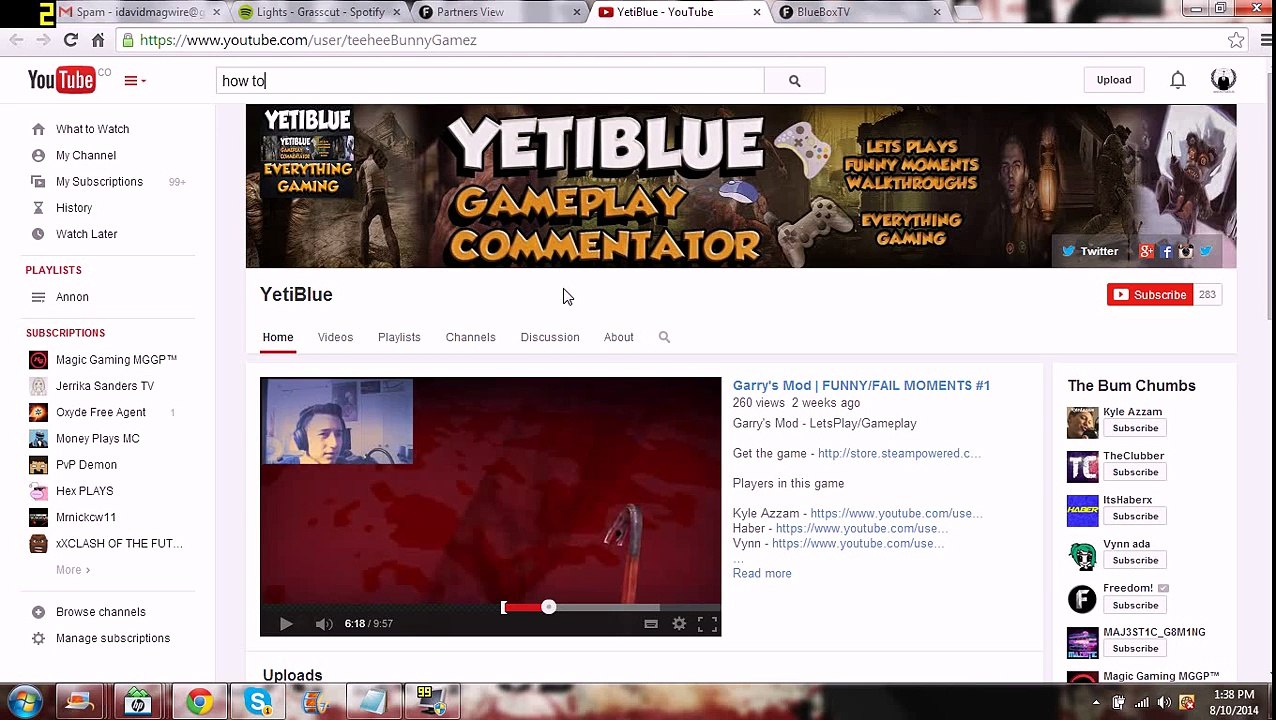Open Mrnickcw11 subscription

[x=86, y=517]
